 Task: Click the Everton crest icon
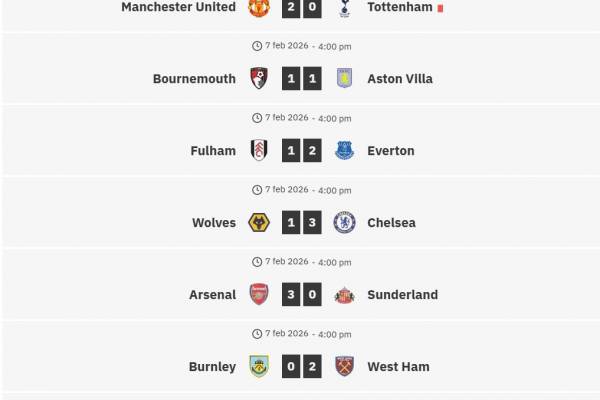tap(344, 151)
